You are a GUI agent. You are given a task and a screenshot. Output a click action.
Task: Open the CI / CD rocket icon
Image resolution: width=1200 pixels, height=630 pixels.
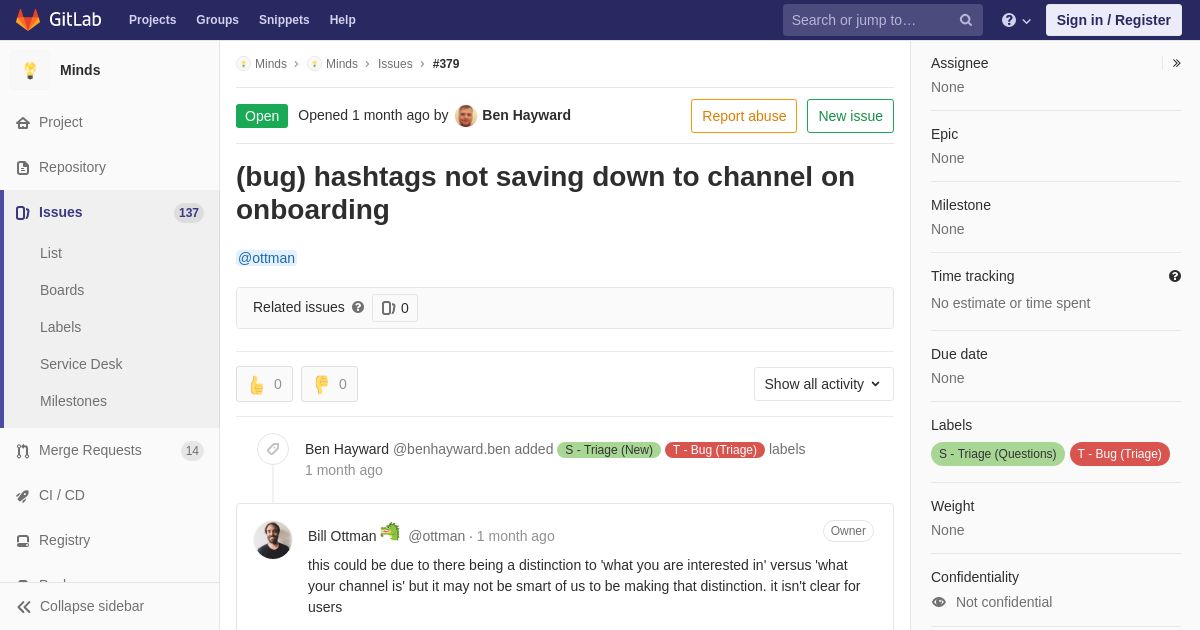(23, 495)
